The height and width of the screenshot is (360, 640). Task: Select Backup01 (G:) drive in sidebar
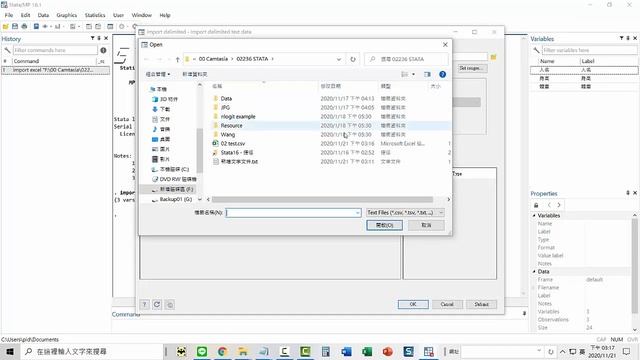pyautogui.click(x=176, y=199)
